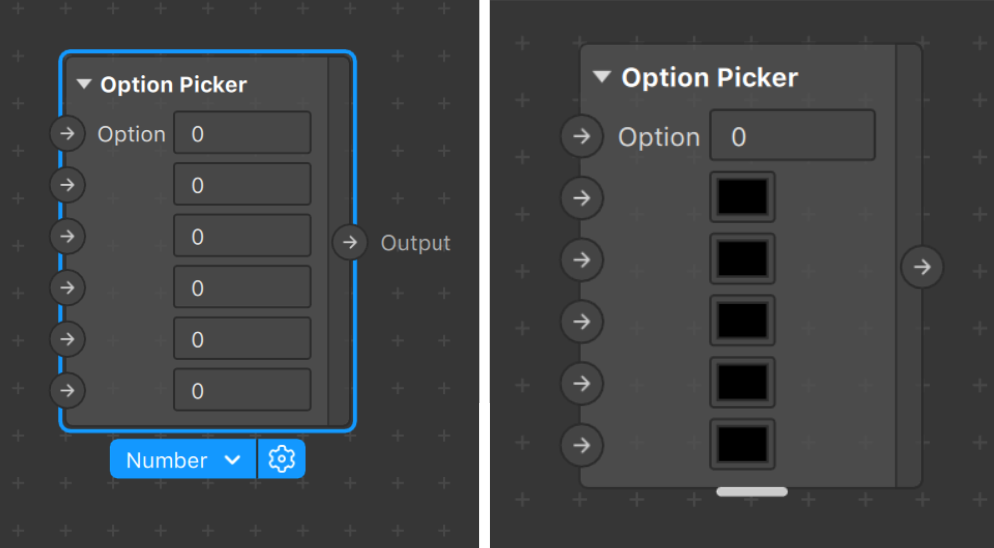Open the third black color swatch

pyautogui.click(x=742, y=320)
